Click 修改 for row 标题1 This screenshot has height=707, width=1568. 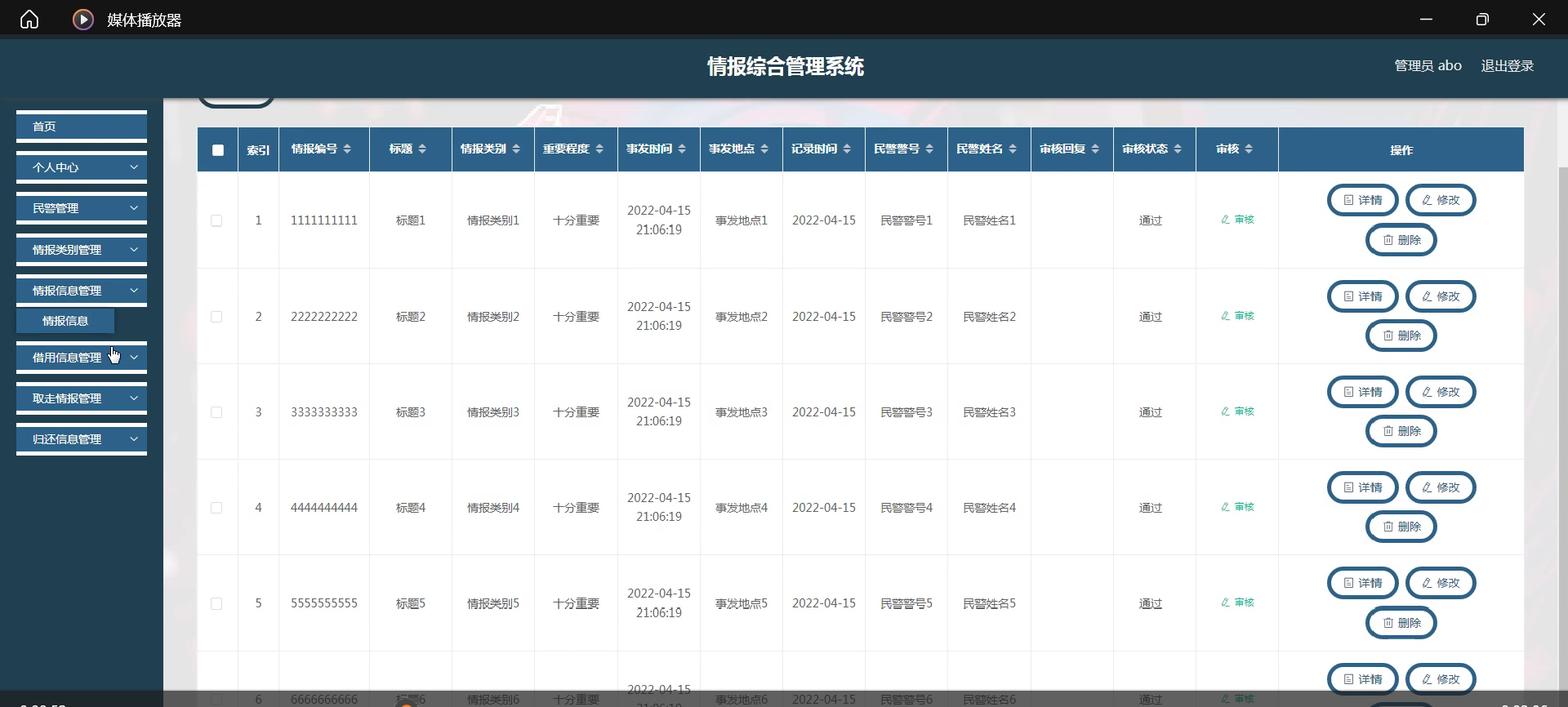click(1441, 200)
